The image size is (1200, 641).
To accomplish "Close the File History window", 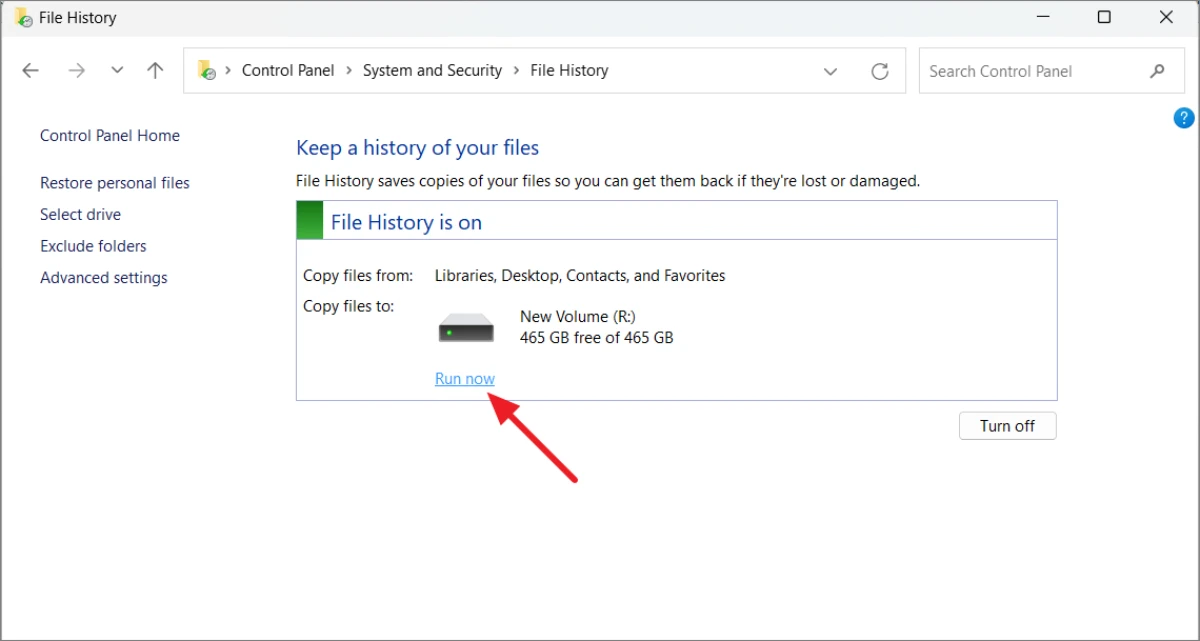I will click(1166, 17).
